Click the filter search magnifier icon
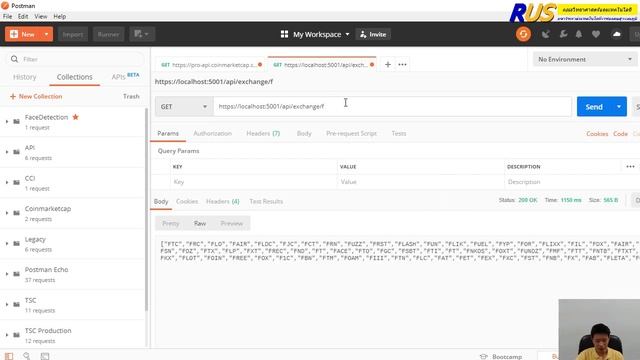The width and height of the screenshot is (640, 360). point(14,59)
